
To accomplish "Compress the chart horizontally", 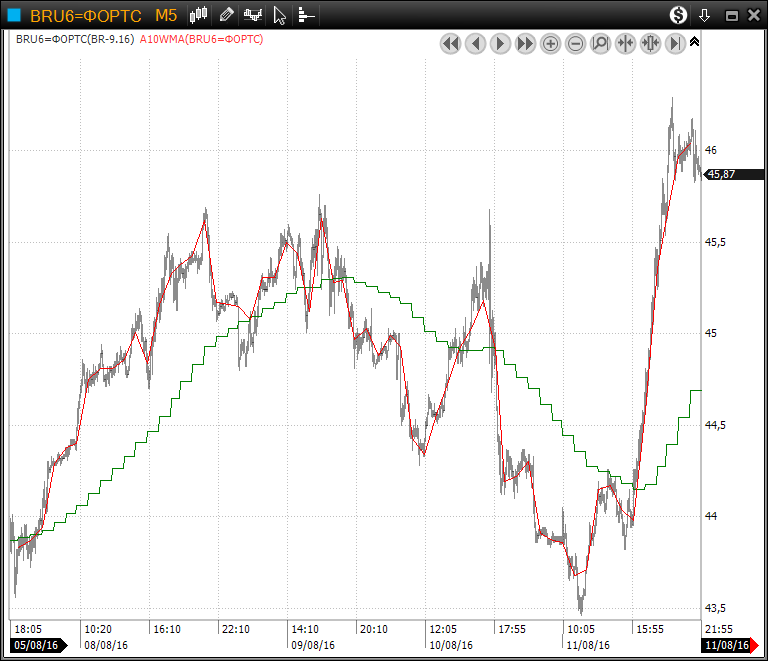I will [x=626, y=44].
